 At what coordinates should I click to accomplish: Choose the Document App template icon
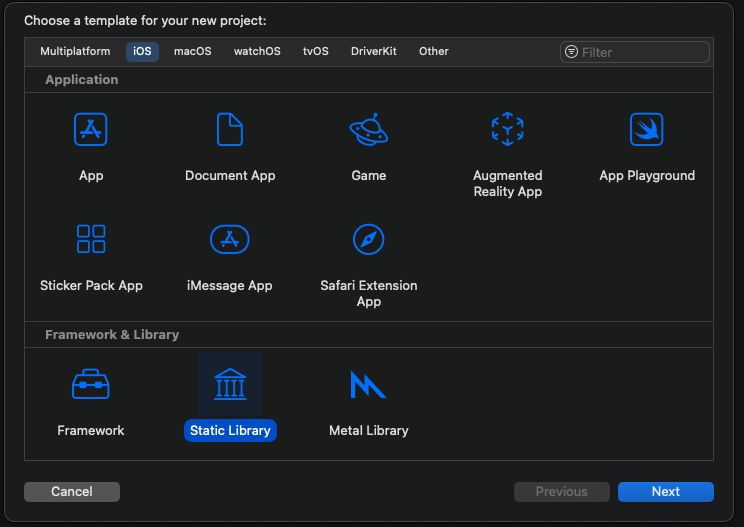click(x=230, y=129)
